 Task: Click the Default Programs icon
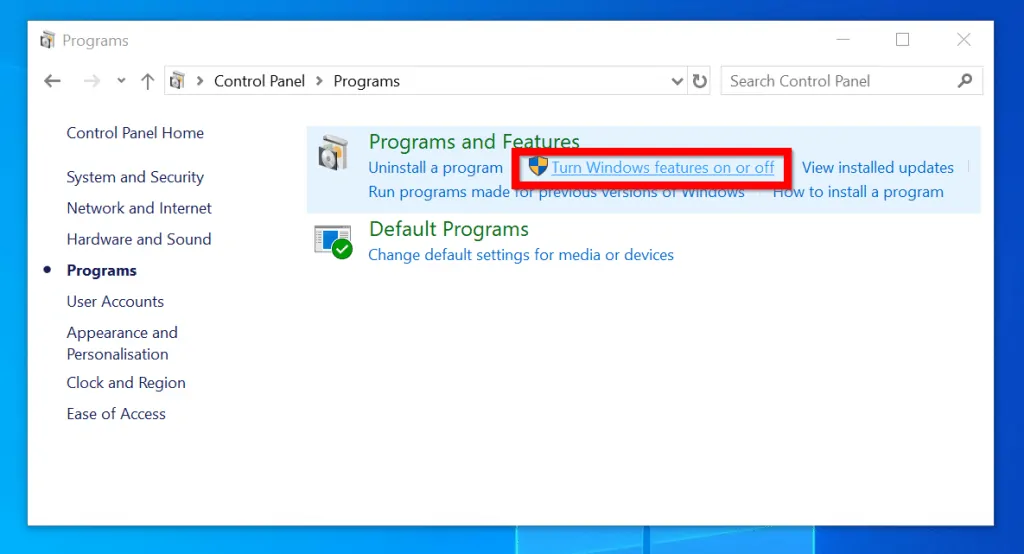[333, 241]
